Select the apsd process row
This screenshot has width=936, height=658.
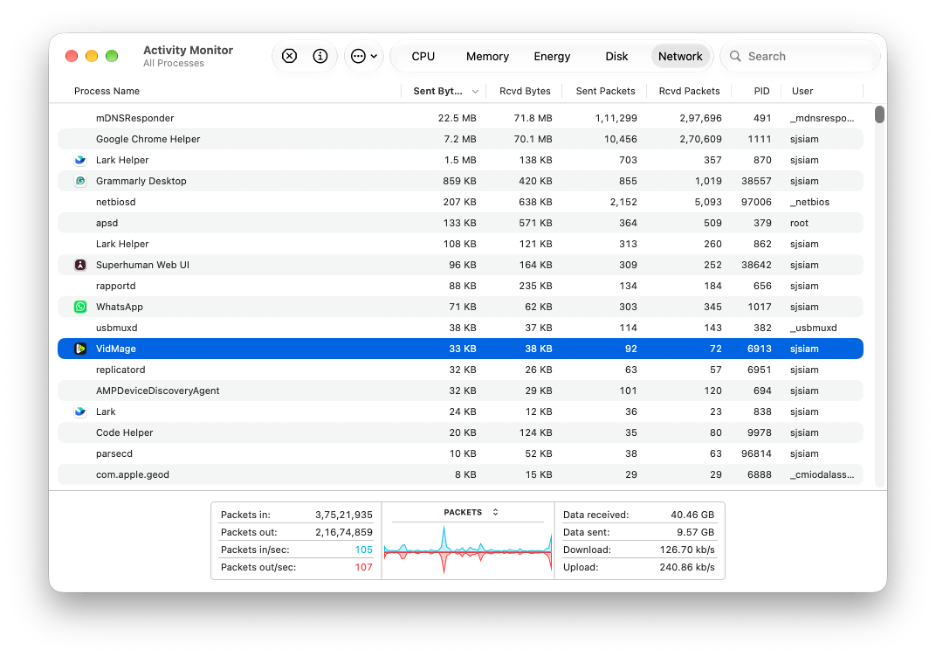point(460,223)
